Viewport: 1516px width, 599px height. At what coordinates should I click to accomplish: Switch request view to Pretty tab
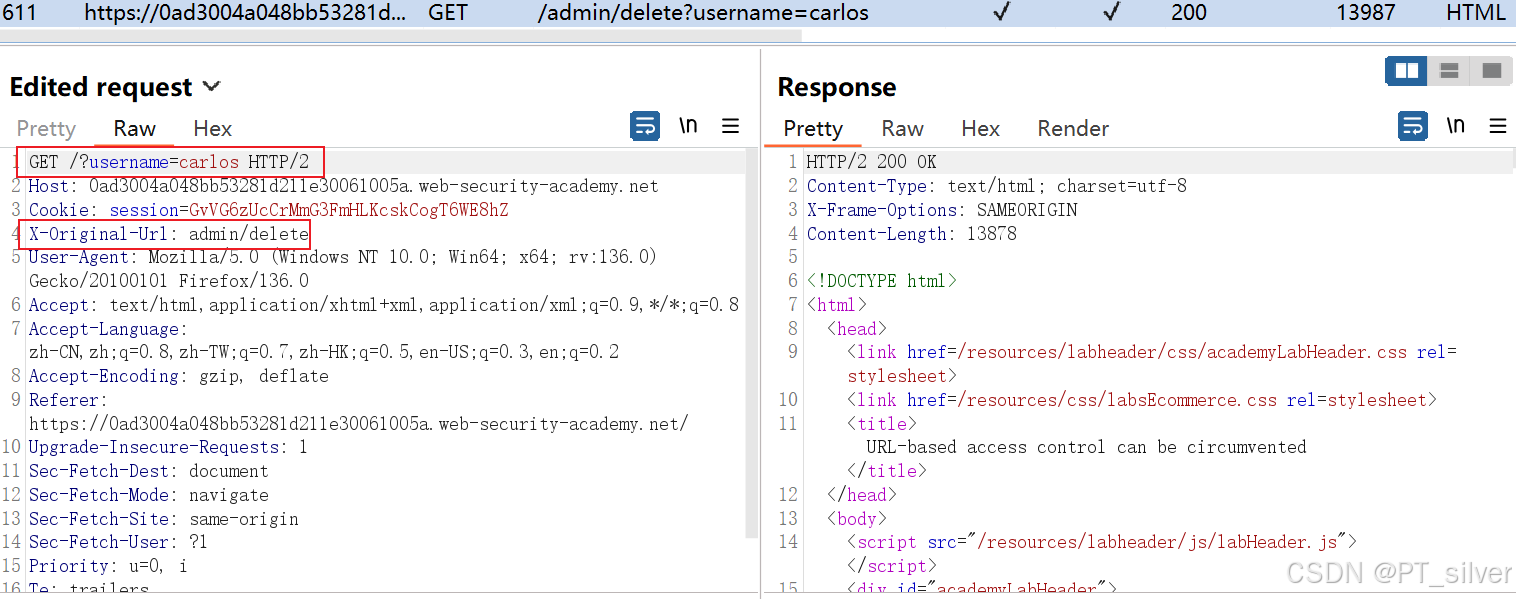coord(46,128)
